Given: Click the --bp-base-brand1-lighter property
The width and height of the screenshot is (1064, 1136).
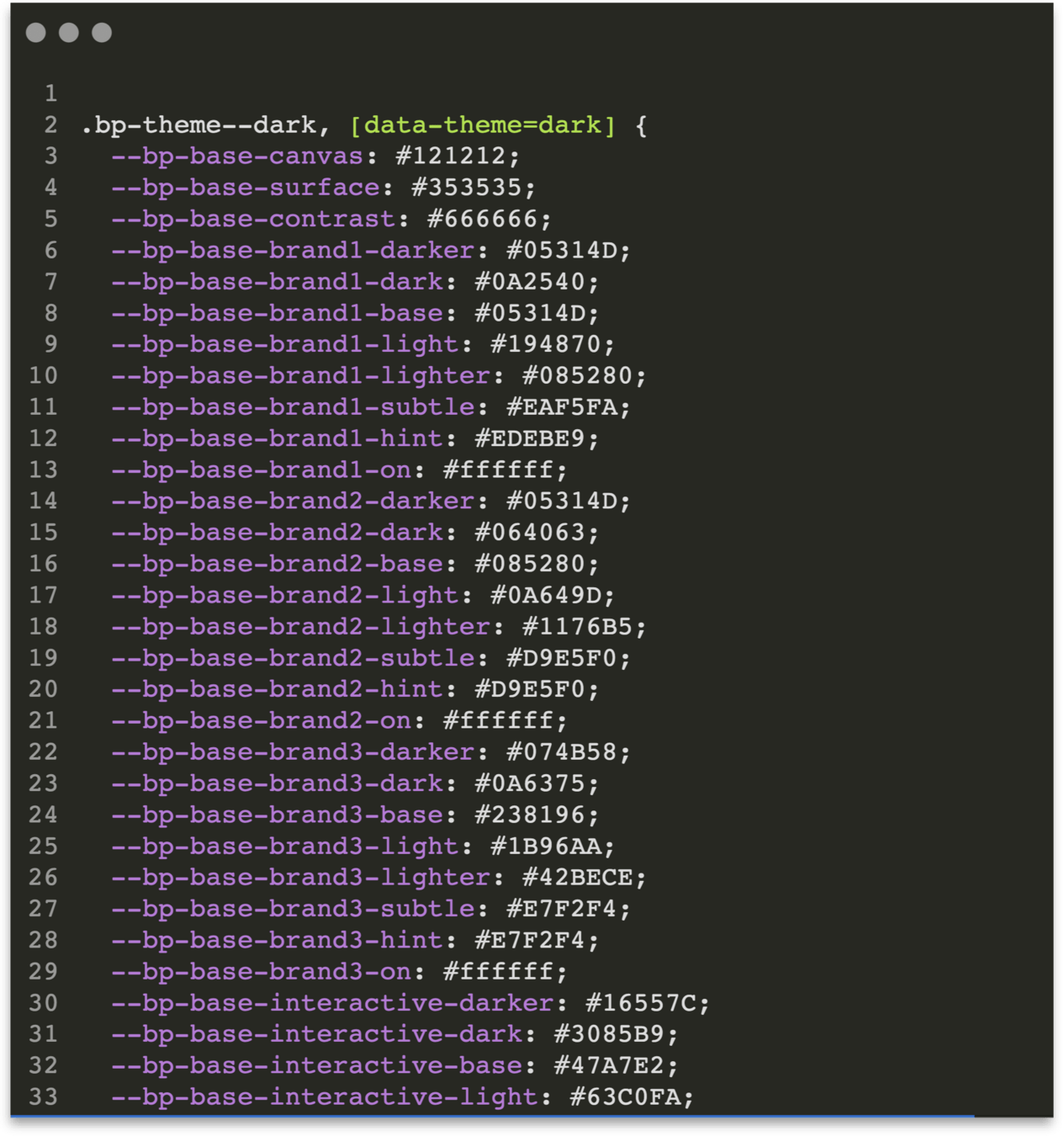Looking at the screenshot, I should point(300,376).
